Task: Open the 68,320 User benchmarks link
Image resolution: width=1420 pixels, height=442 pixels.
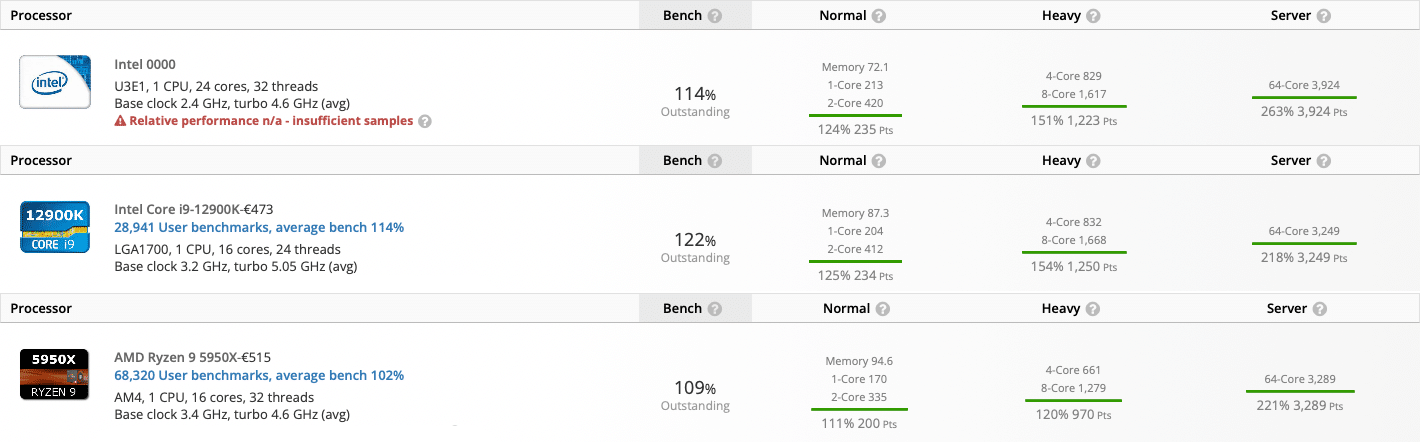Action: point(259,376)
